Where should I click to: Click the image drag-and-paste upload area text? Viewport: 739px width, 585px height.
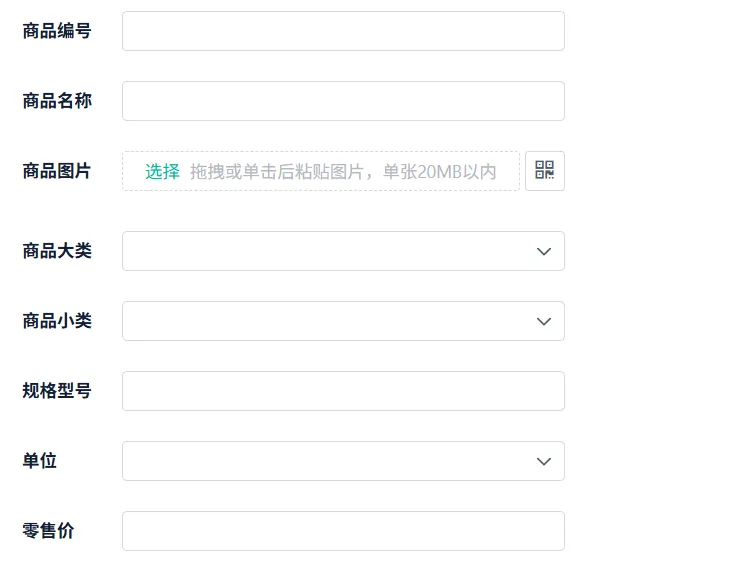click(x=343, y=171)
